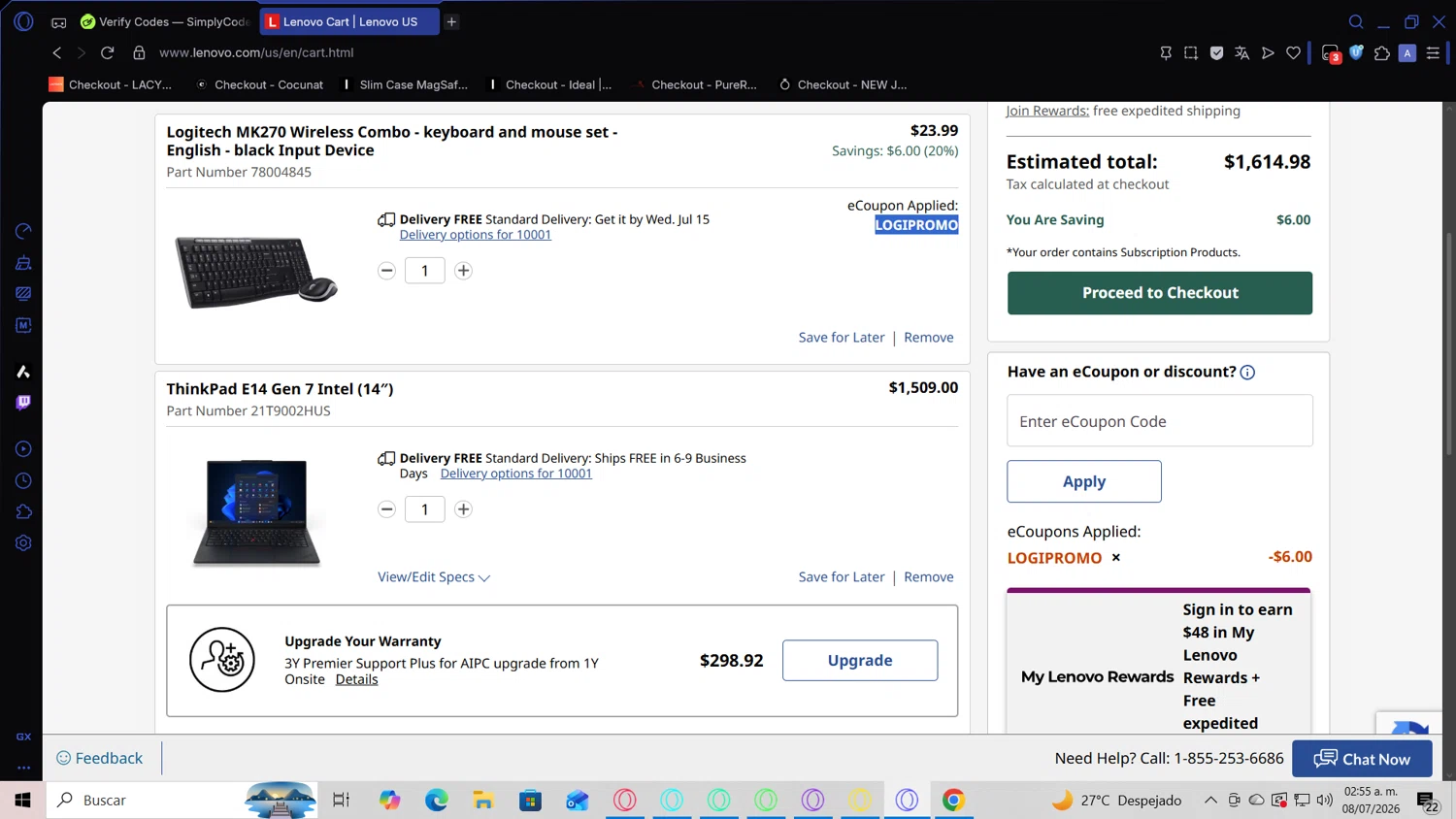1456x819 pixels.
Task: Open the translate page icon
Action: (x=1241, y=53)
